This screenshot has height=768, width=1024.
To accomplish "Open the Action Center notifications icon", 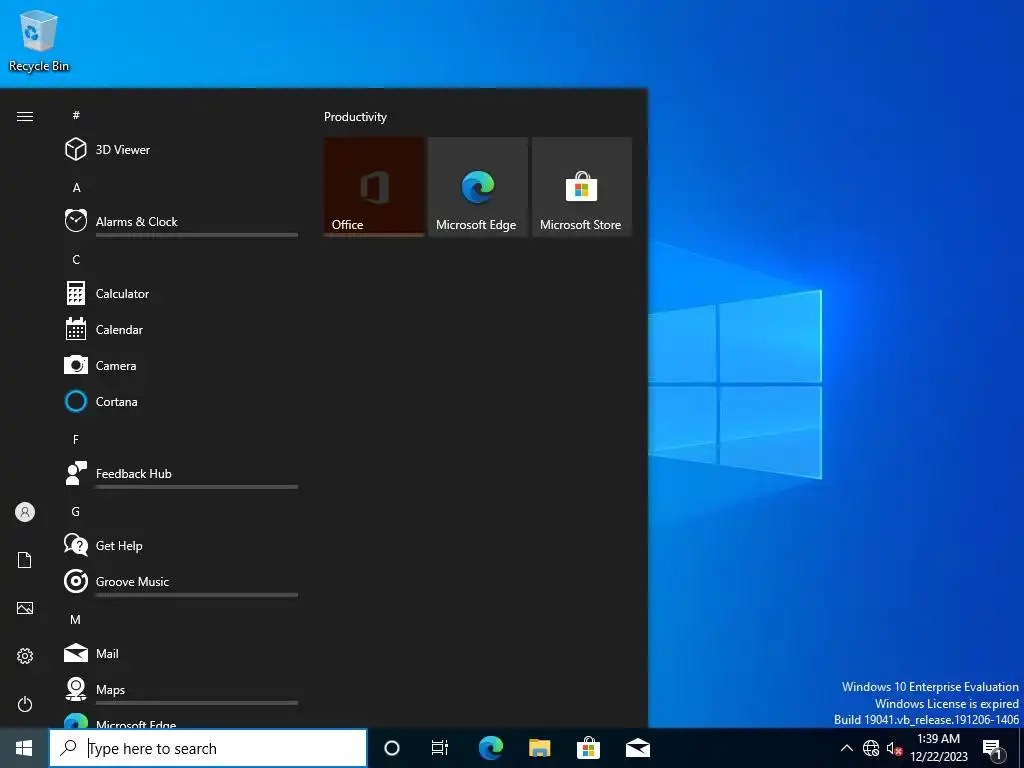I will click(x=993, y=749).
